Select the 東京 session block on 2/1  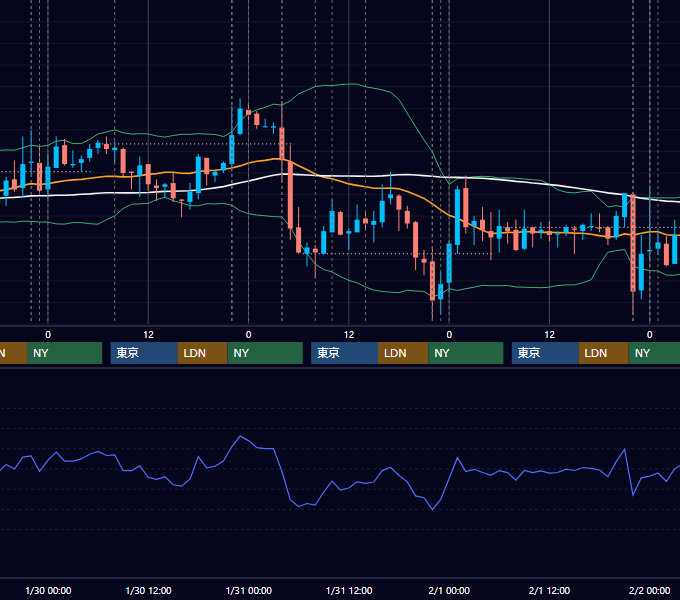(x=545, y=353)
